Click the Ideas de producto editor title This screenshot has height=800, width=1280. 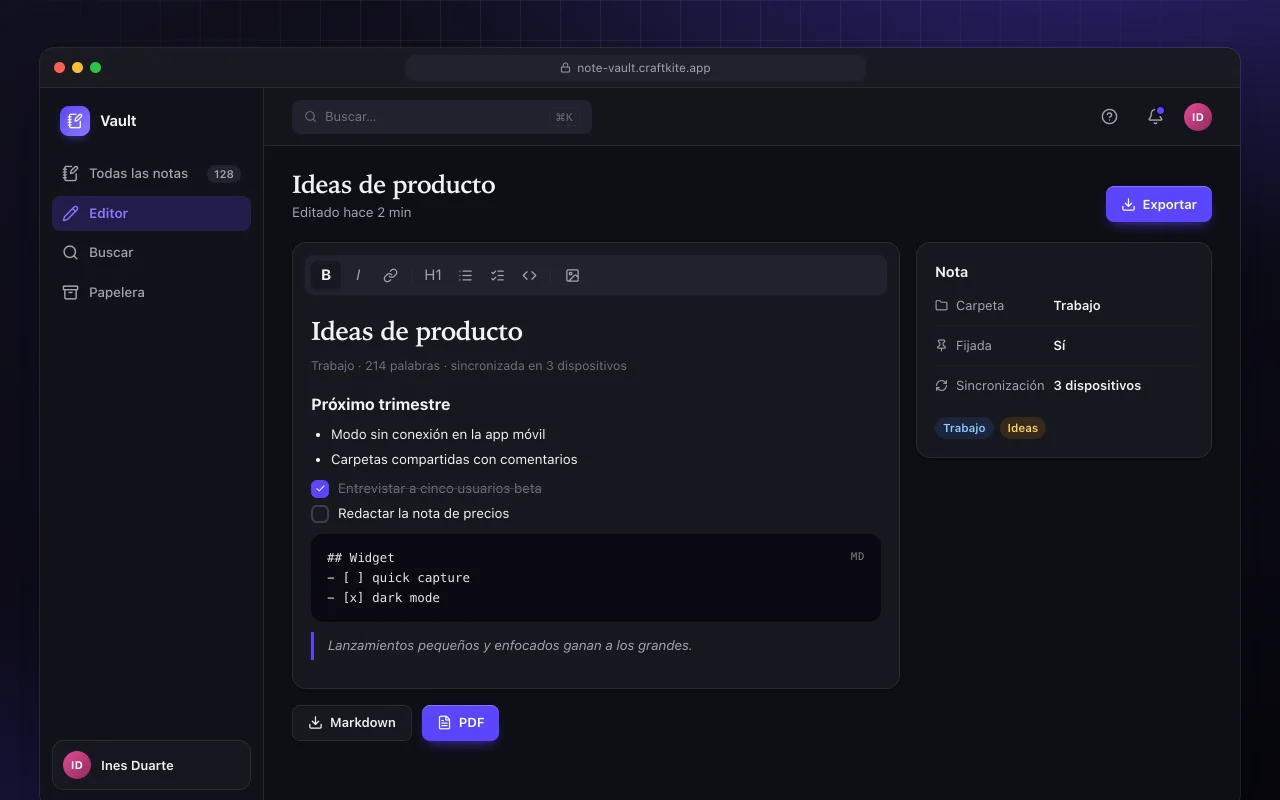click(x=417, y=331)
